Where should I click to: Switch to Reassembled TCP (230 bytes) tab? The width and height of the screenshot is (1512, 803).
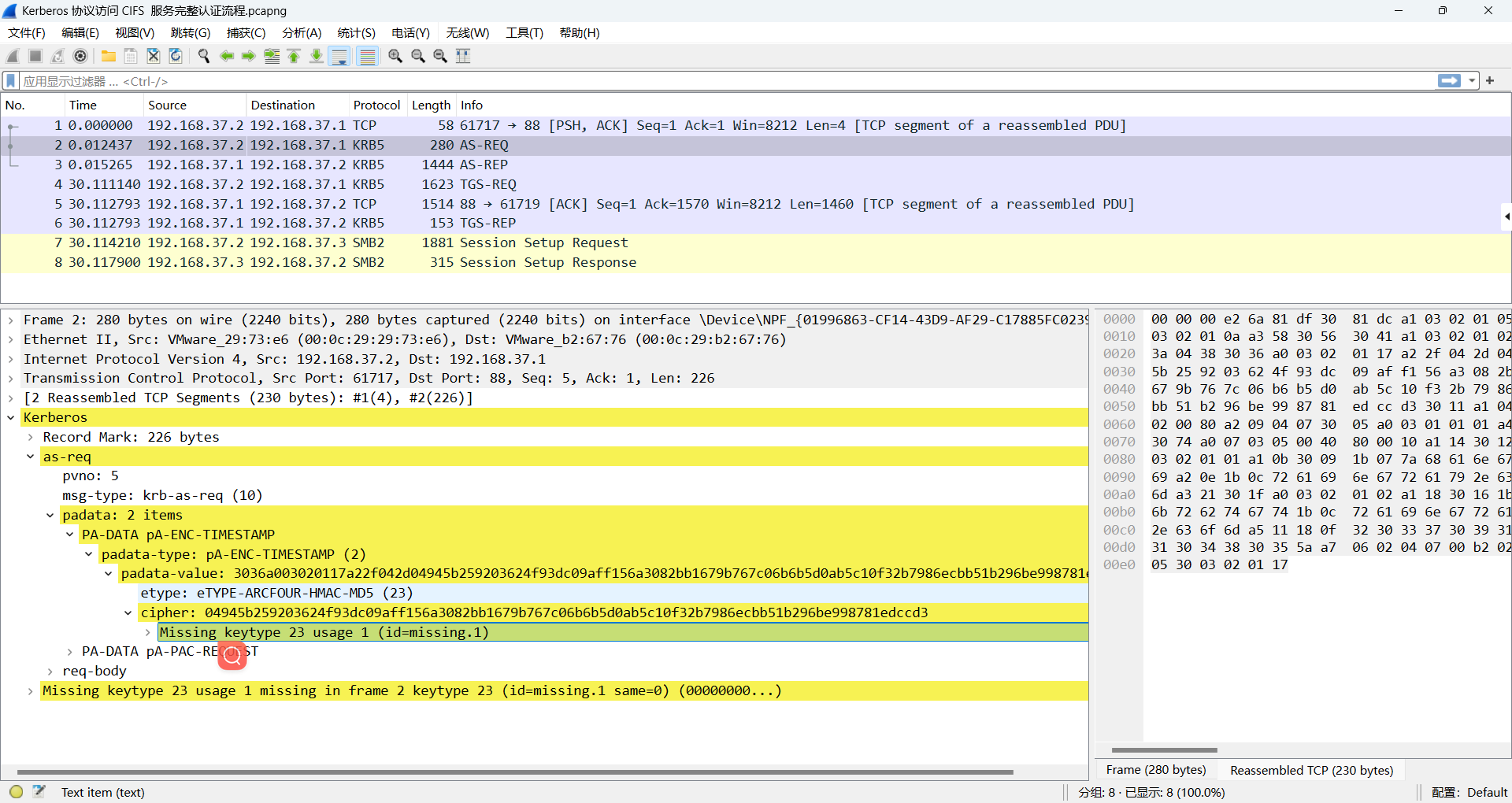pos(1311,770)
